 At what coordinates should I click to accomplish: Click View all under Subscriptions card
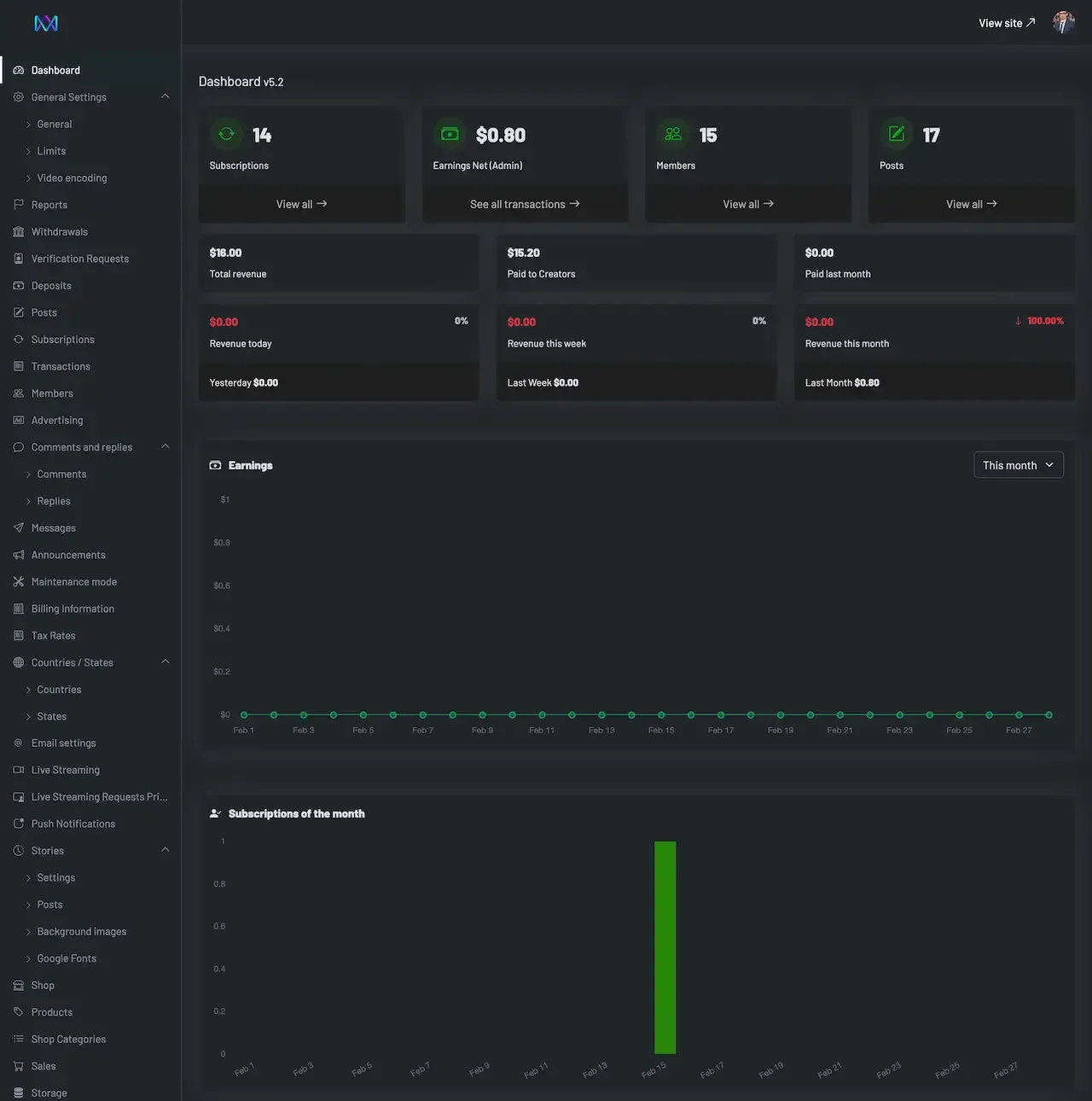tap(302, 204)
